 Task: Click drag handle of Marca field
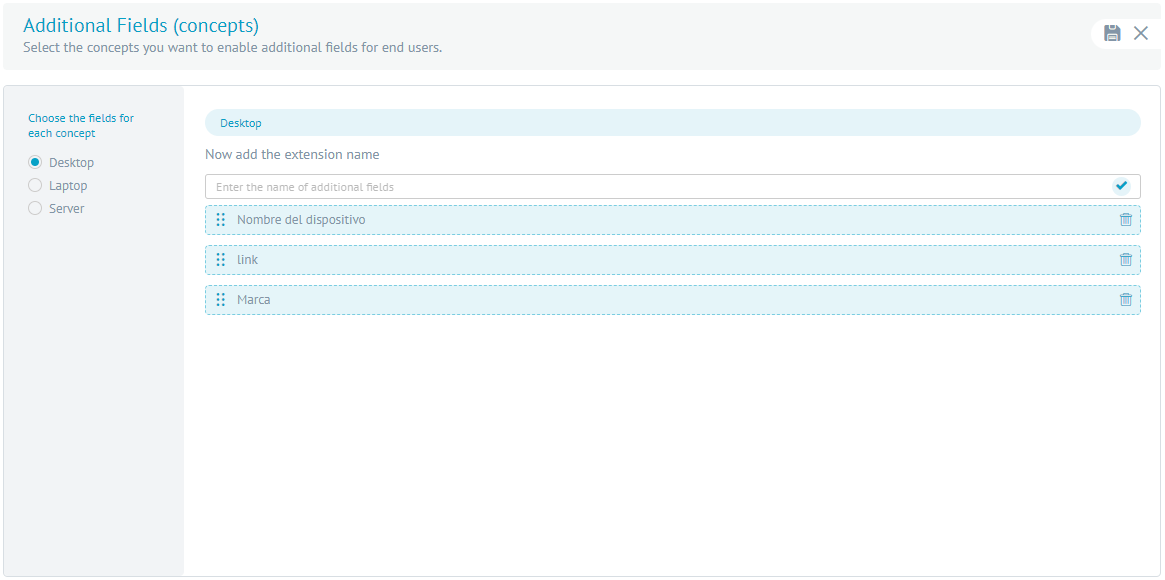(x=221, y=299)
